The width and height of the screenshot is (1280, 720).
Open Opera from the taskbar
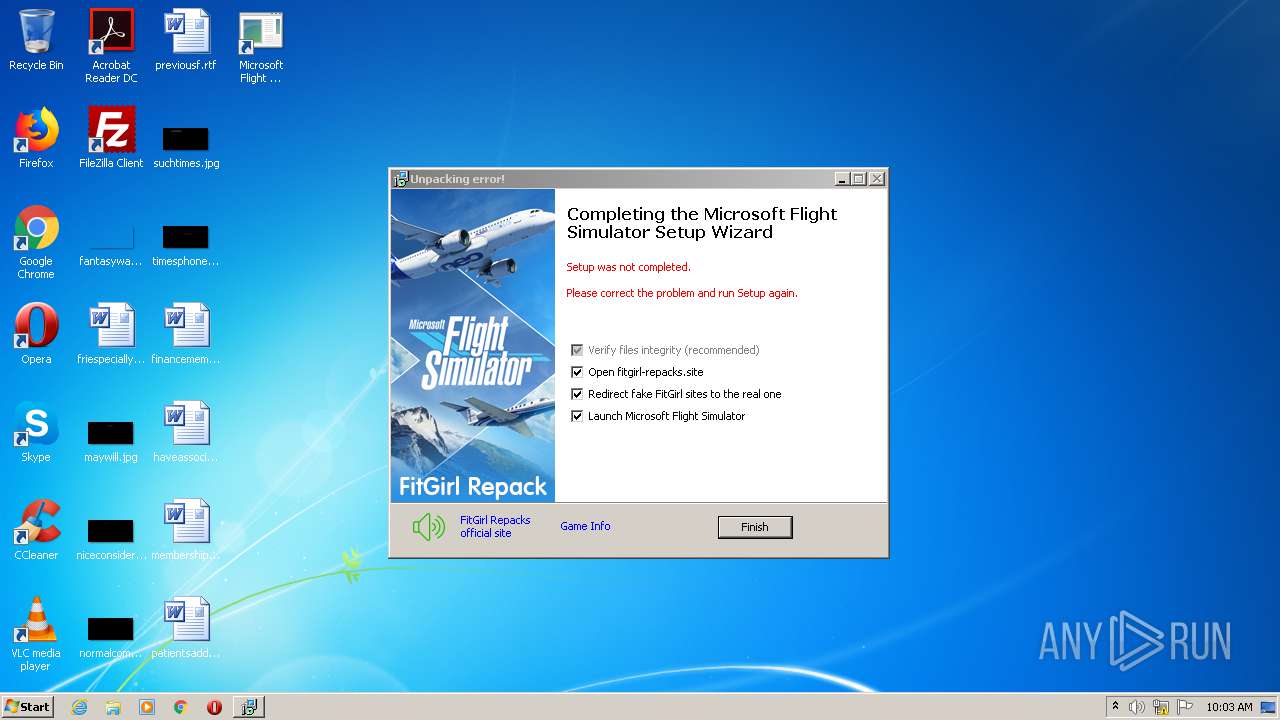214,707
